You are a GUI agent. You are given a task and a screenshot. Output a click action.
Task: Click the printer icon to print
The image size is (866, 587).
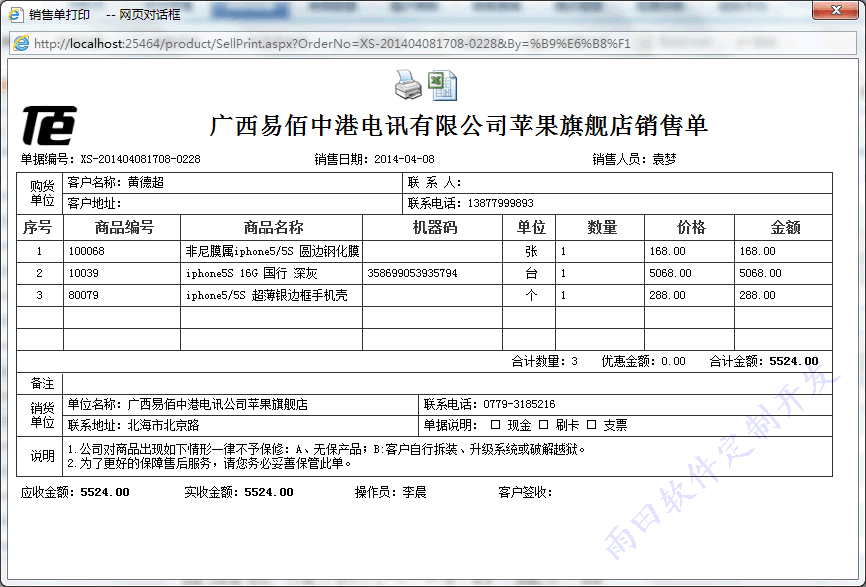pyautogui.click(x=408, y=85)
